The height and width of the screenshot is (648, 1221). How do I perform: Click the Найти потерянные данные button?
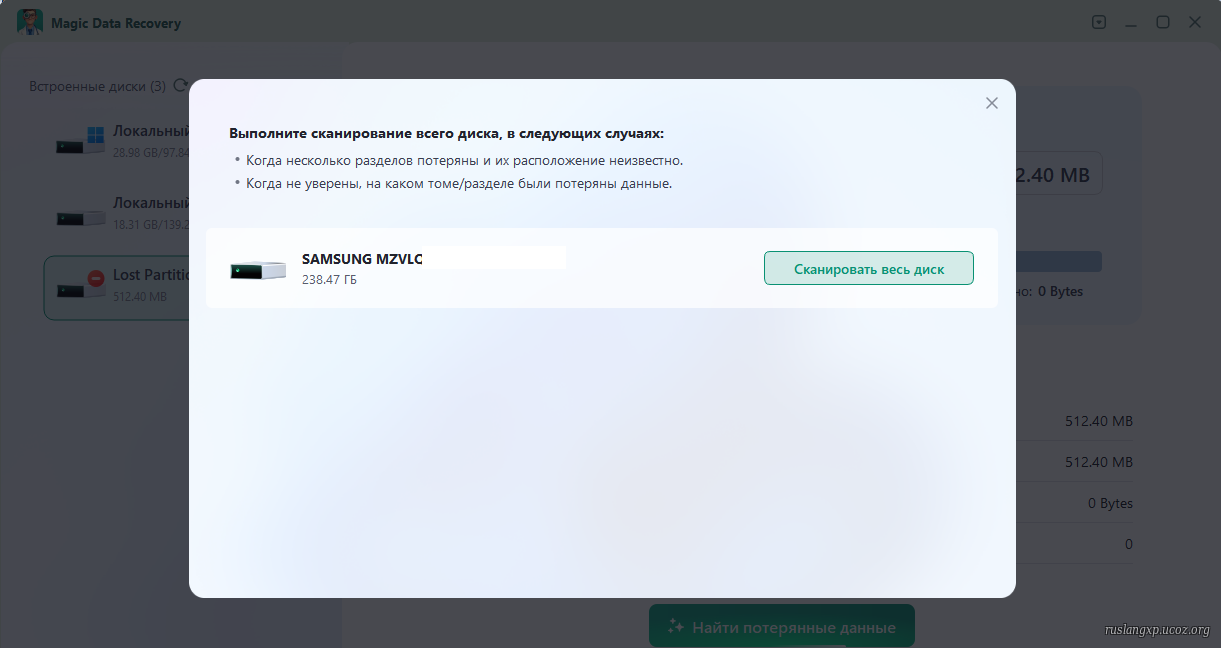781,627
